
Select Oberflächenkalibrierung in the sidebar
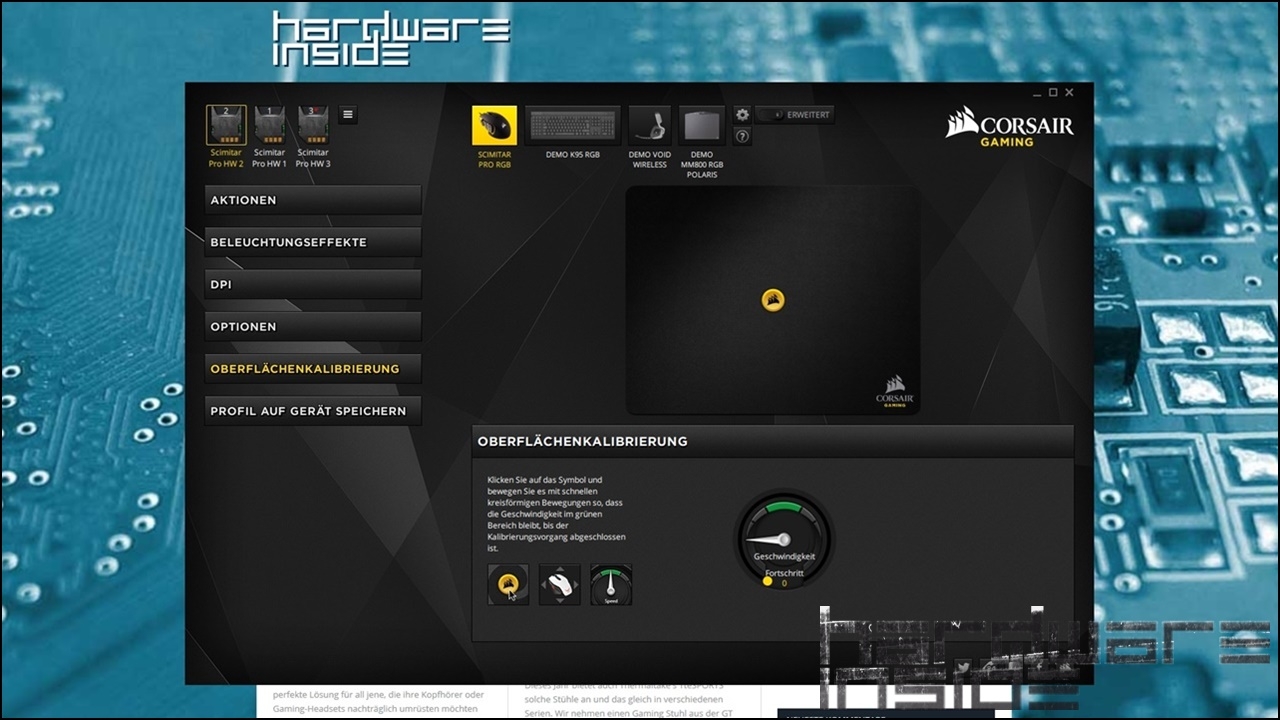(313, 369)
